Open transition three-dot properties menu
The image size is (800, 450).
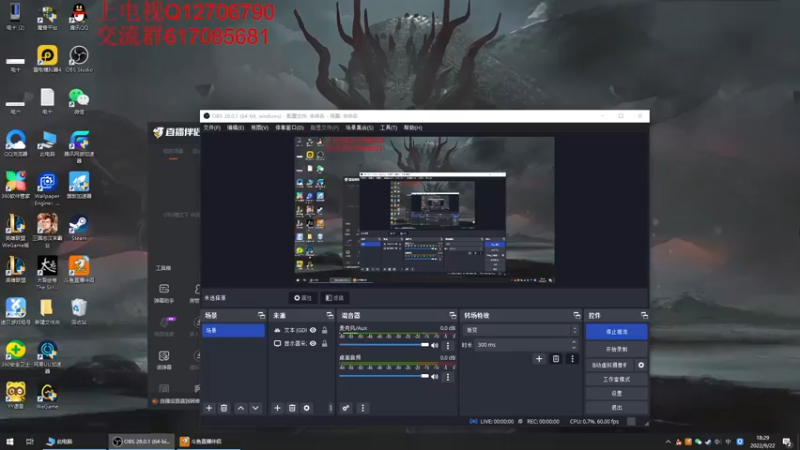tap(572, 359)
